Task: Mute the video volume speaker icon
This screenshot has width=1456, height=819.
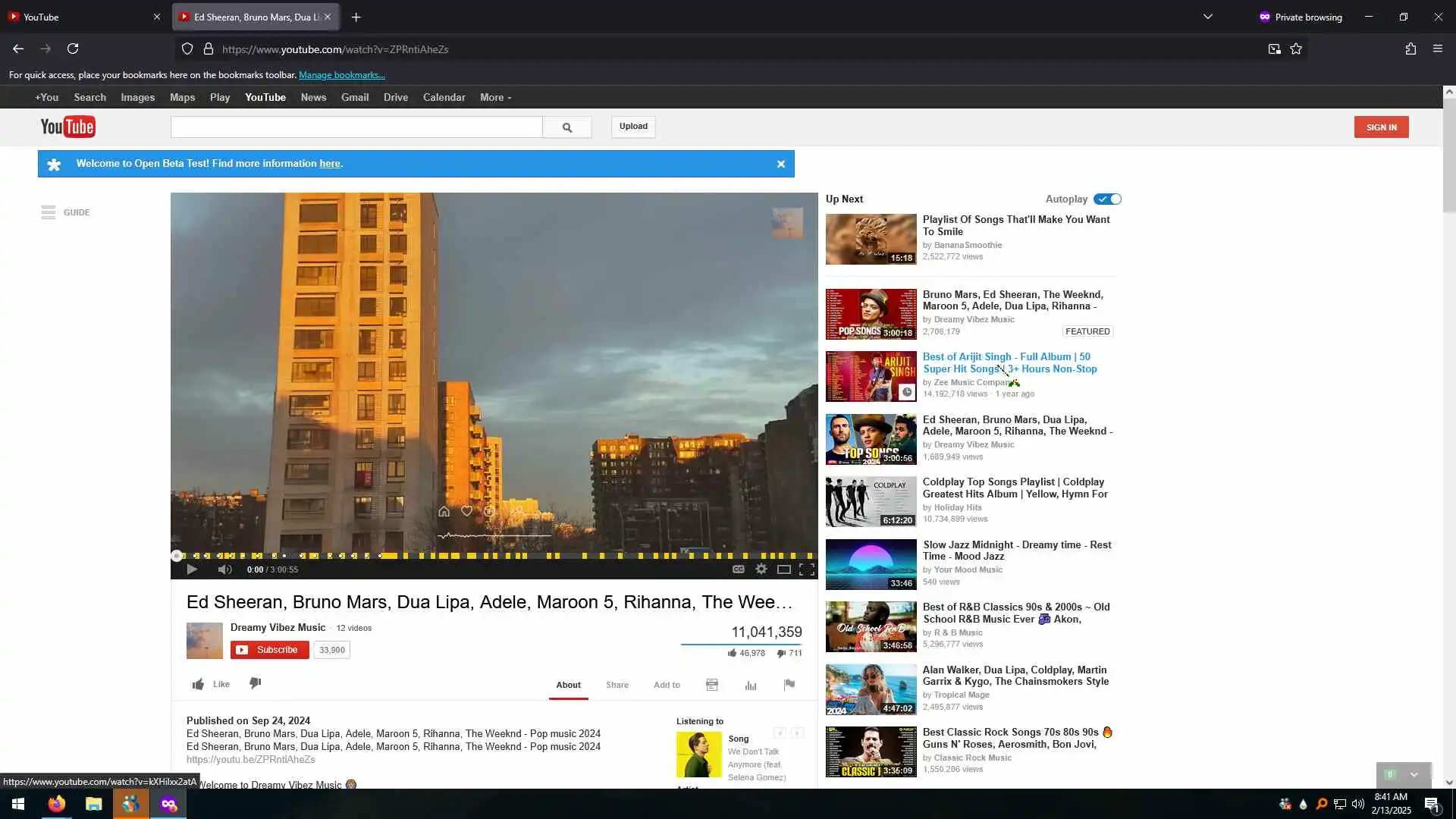Action: click(224, 569)
